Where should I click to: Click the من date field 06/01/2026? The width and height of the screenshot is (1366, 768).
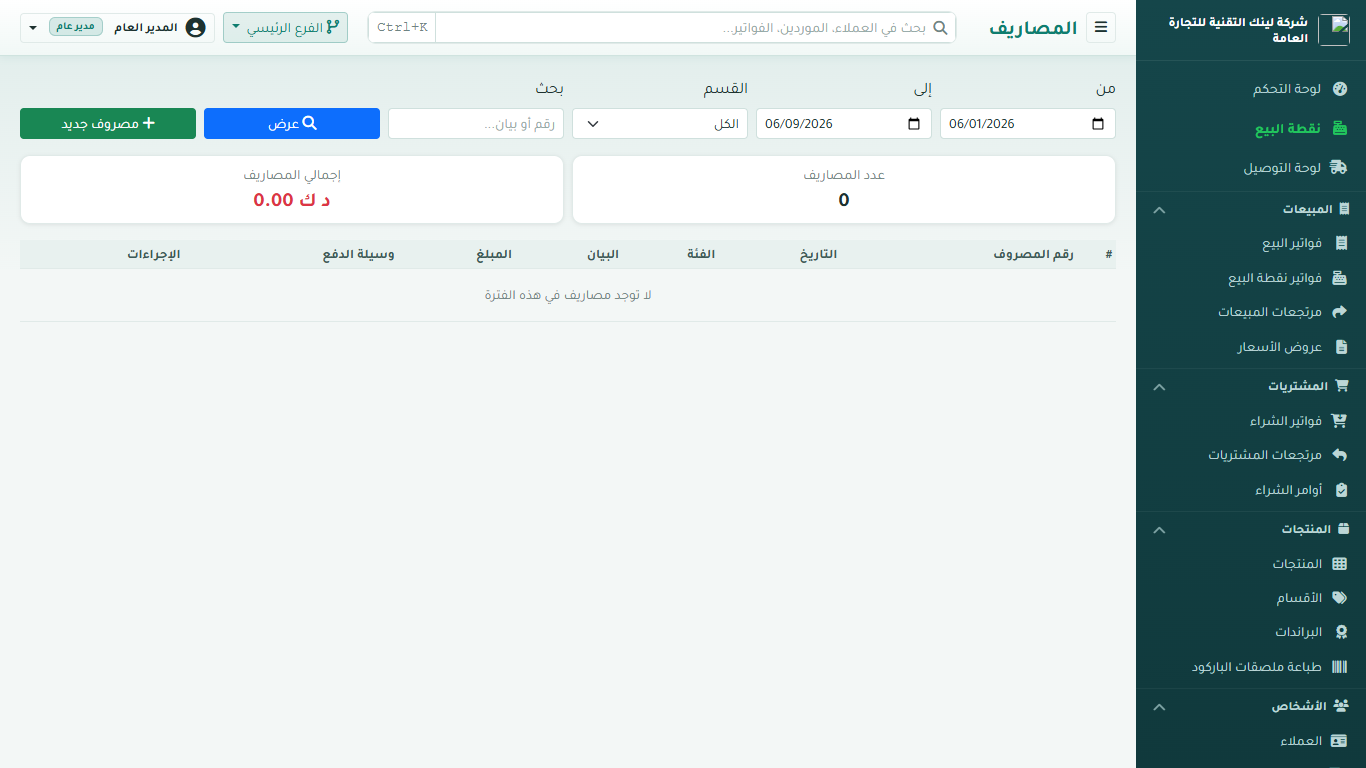1028,124
